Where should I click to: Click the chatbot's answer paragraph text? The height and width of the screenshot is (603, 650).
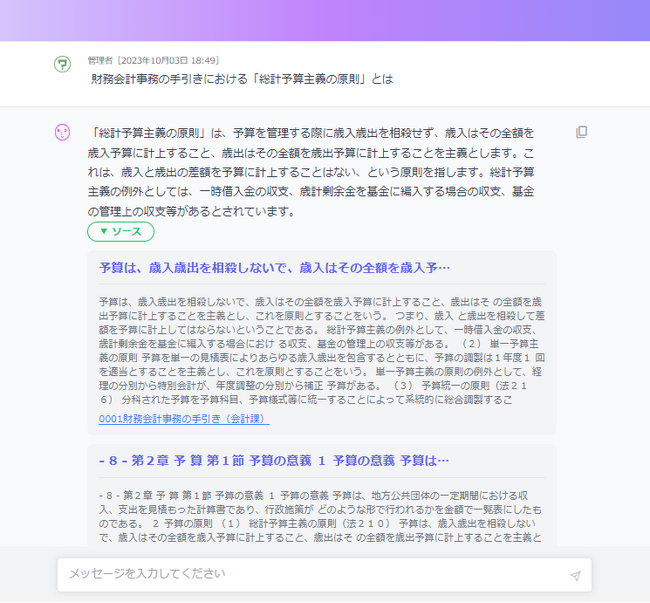pyautogui.click(x=310, y=171)
